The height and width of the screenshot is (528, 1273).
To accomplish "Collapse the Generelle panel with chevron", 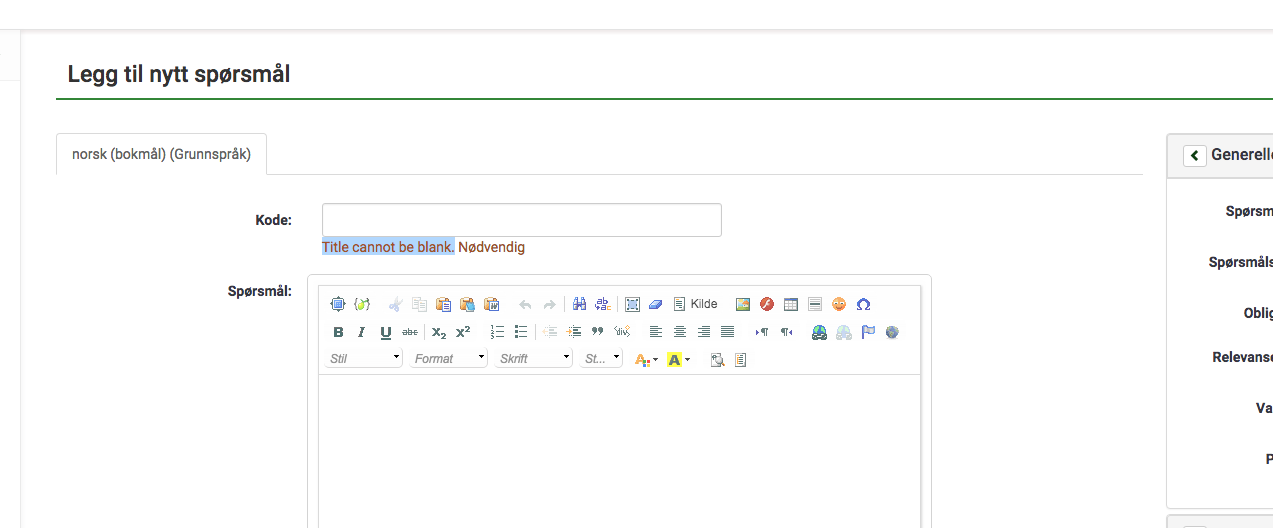I will (x=1195, y=155).
